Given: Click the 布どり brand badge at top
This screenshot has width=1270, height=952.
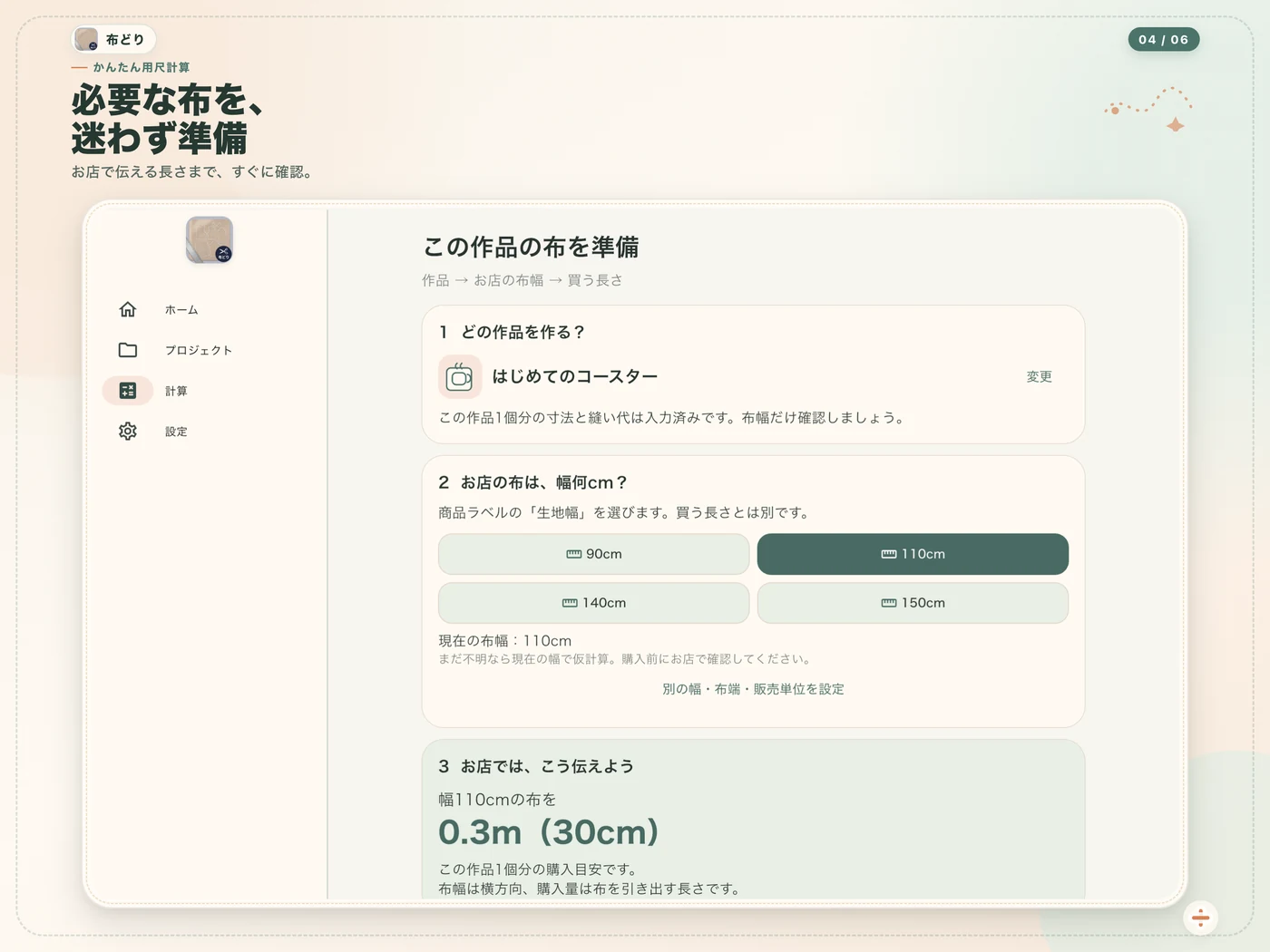Looking at the screenshot, I should (x=113, y=39).
